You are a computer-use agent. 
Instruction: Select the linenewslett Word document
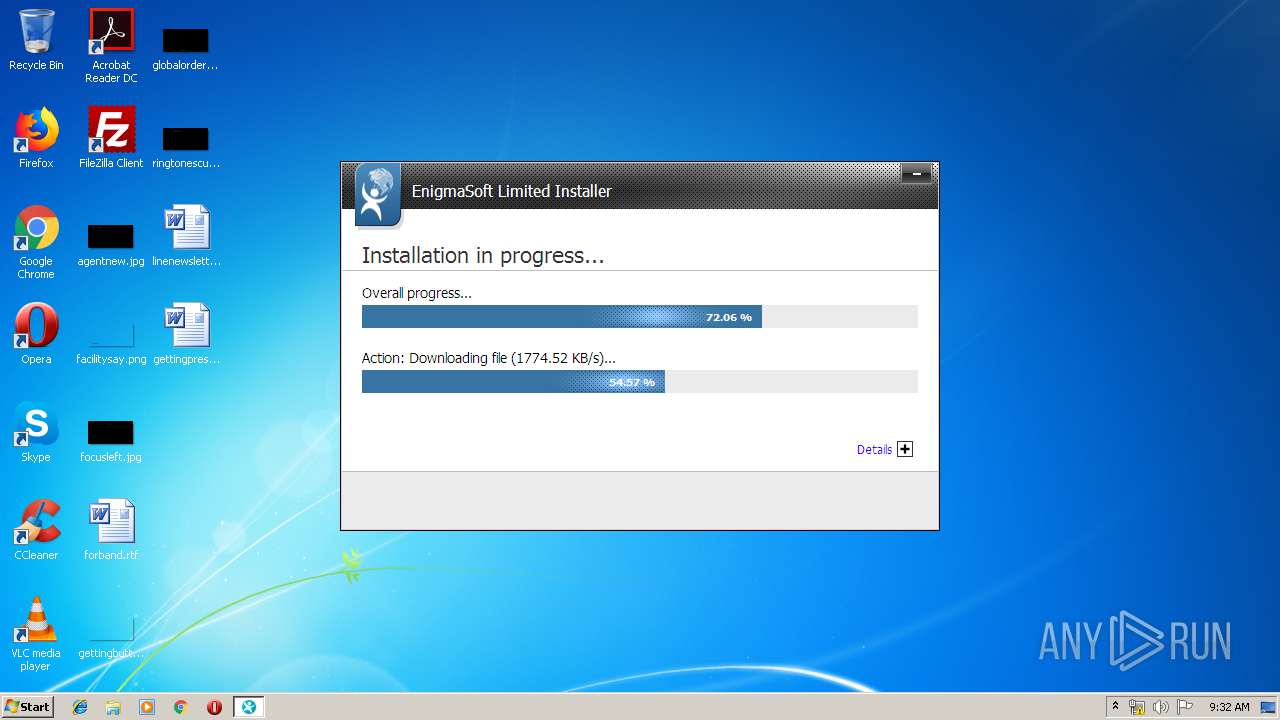[186, 236]
